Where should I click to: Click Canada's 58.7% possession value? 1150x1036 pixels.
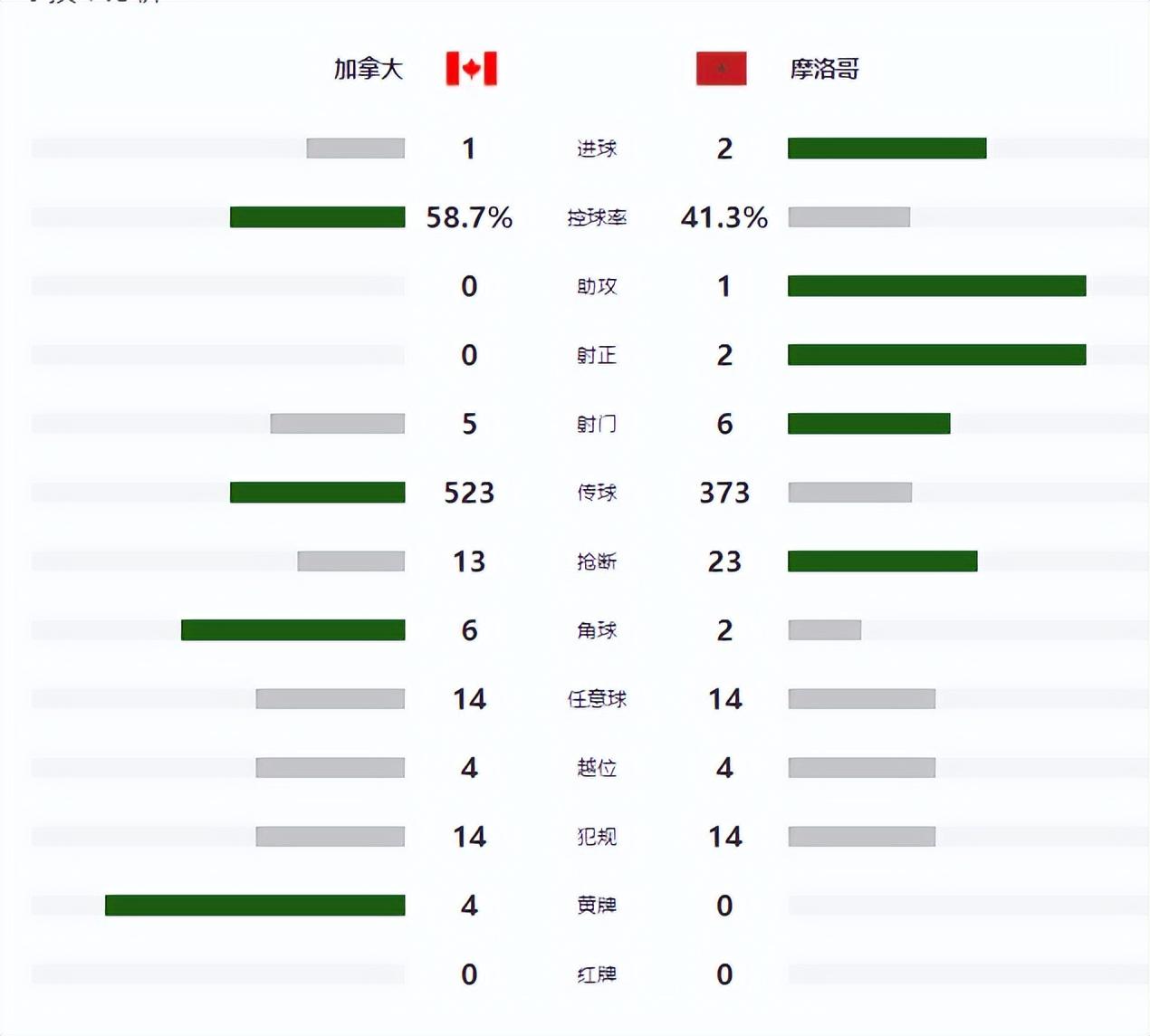click(x=469, y=217)
